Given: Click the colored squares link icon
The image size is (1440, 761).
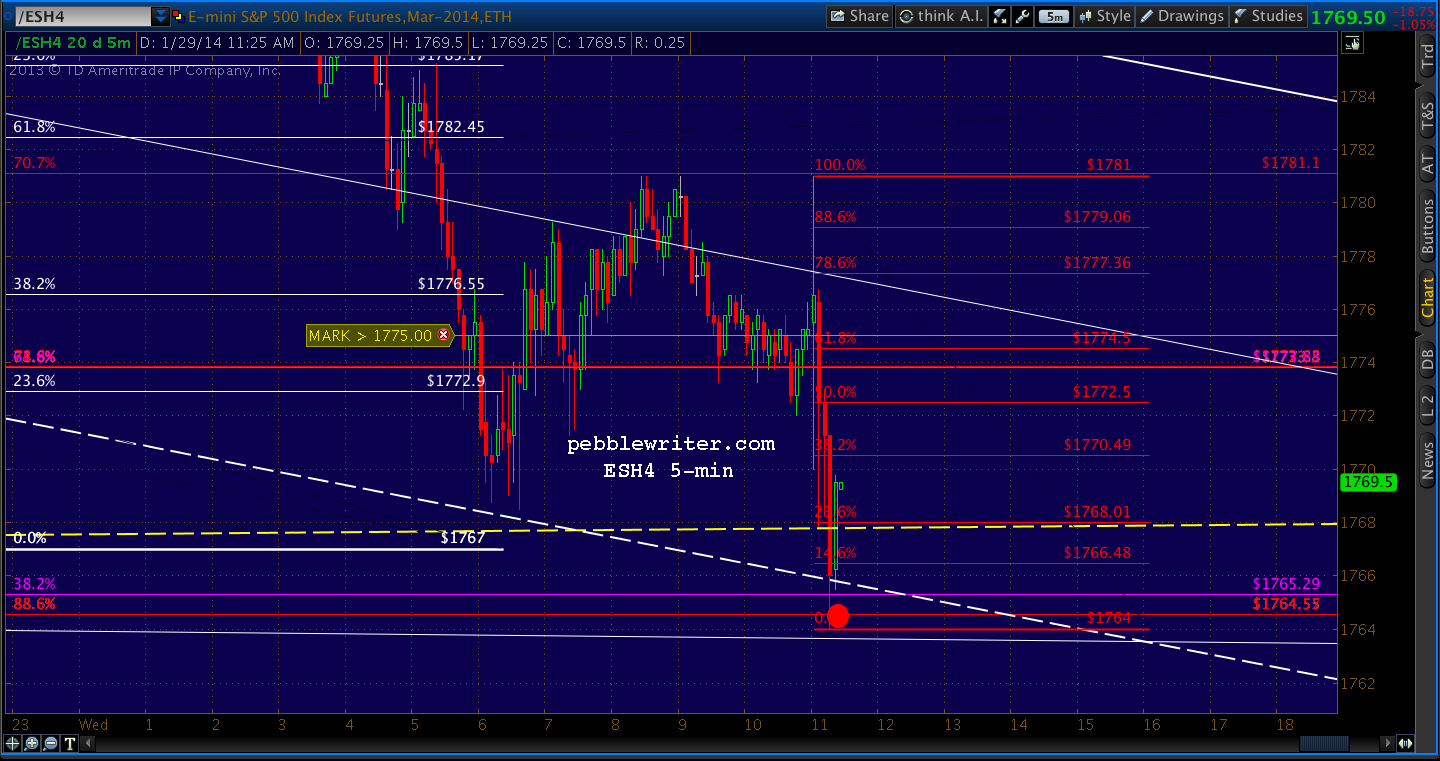Looking at the screenshot, I should [178, 16].
